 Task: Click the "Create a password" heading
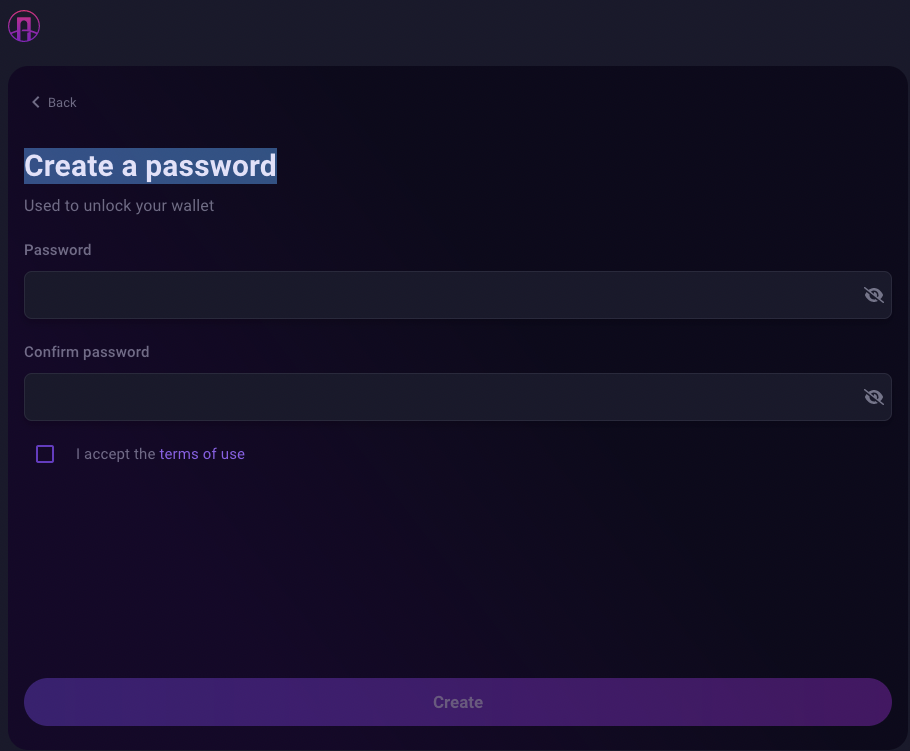[150, 166]
